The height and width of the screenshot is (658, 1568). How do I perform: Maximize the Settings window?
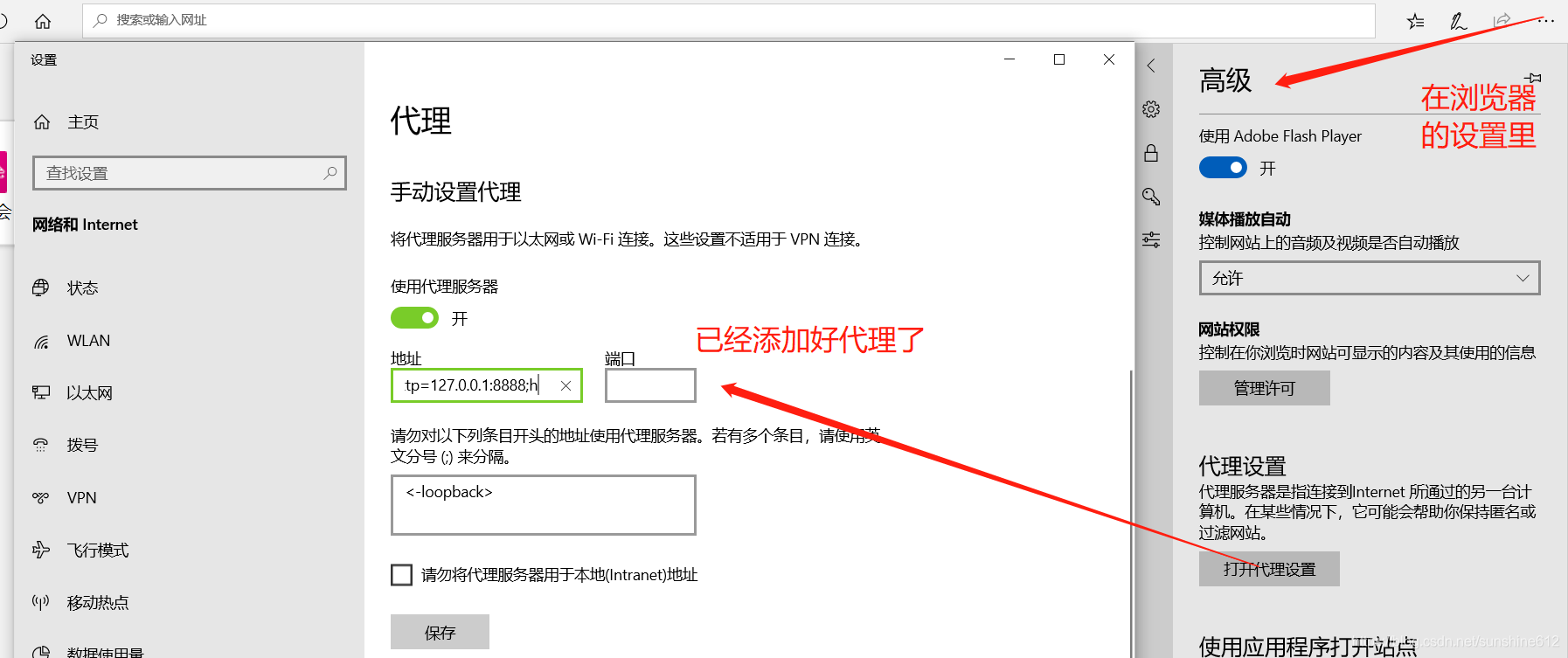tap(1059, 59)
